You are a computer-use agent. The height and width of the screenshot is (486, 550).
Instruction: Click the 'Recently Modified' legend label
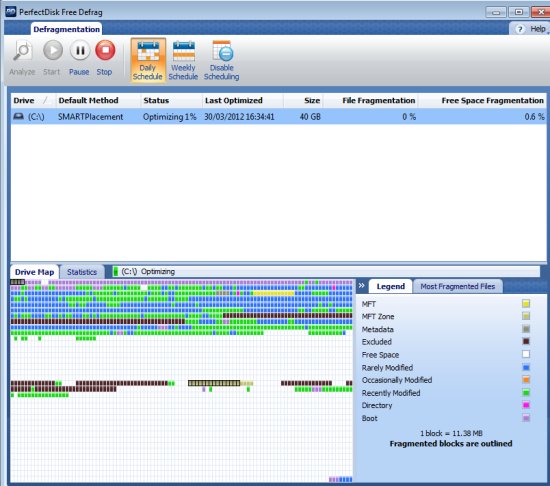(x=391, y=393)
